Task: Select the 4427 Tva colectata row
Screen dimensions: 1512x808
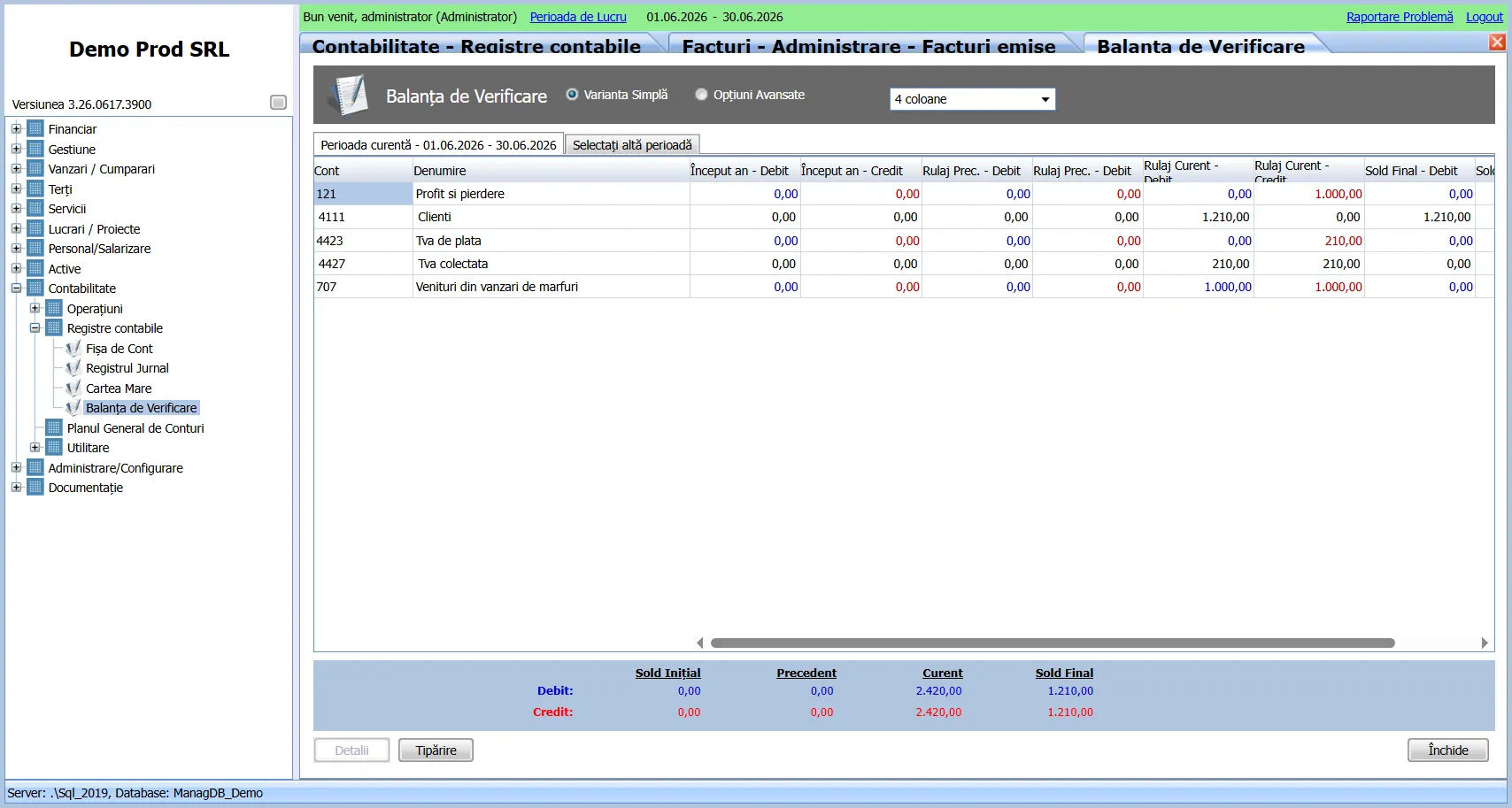Action: 904,264
